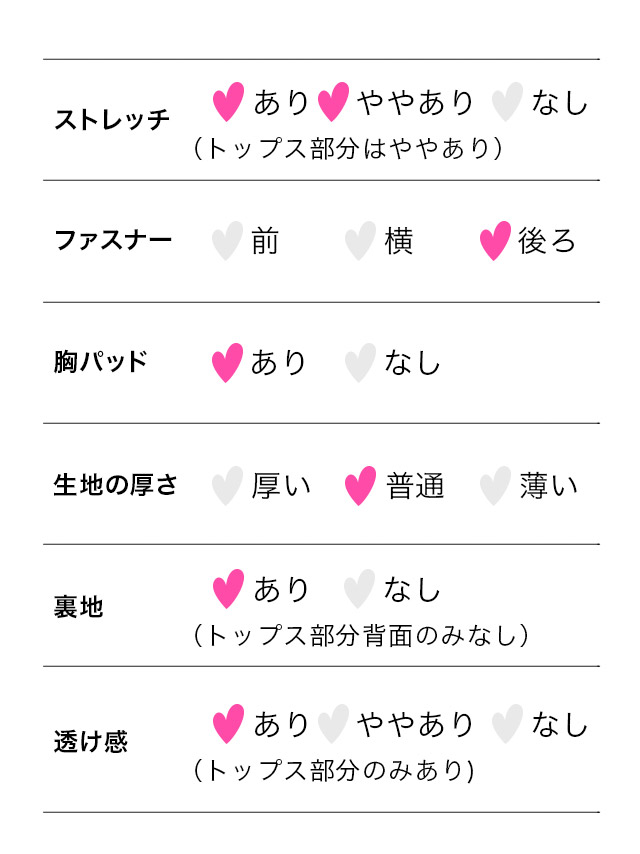This screenshot has width=640, height=854.
Task: Select the gray heart next to 厚い
Action: click(228, 486)
